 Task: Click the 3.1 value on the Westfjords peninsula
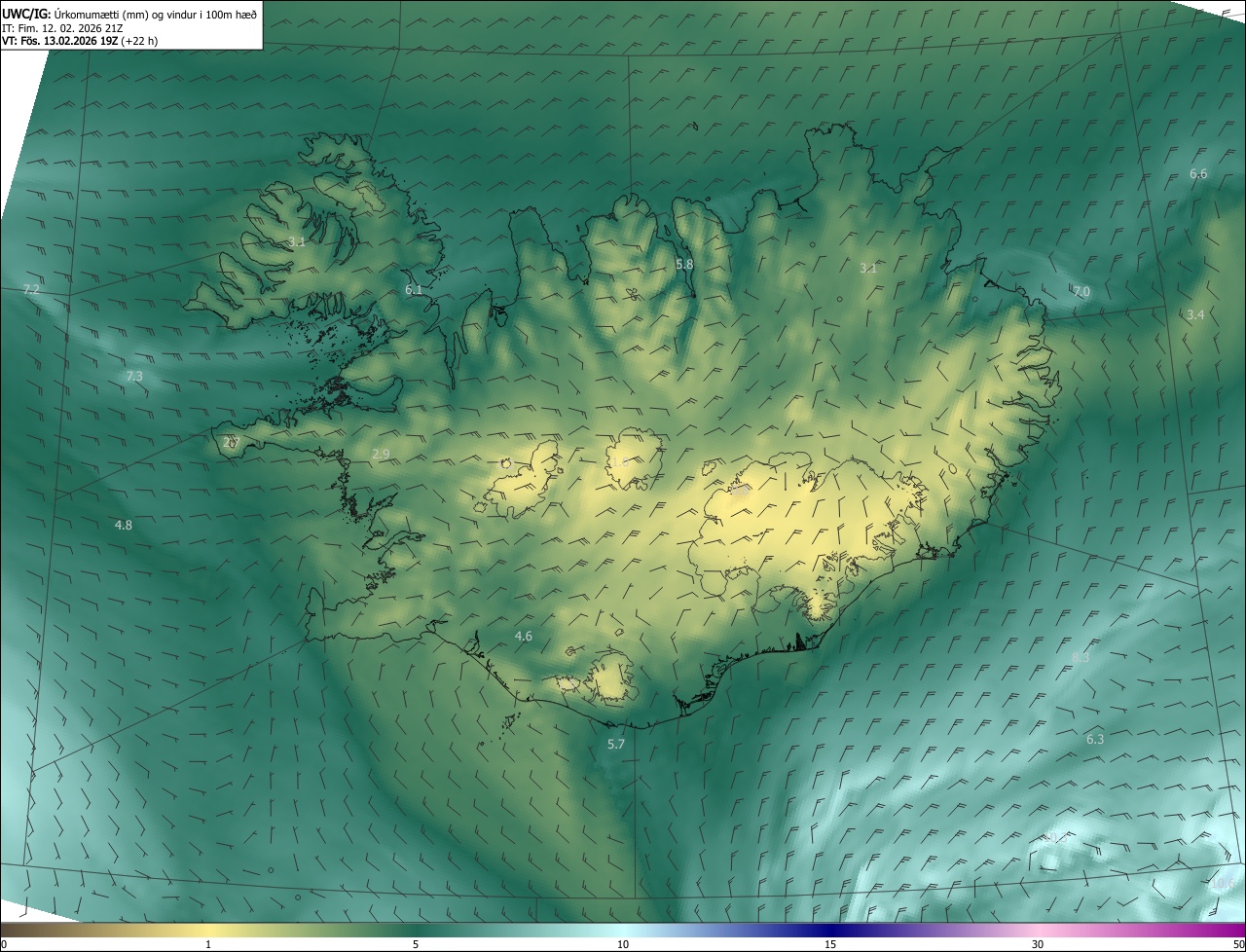click(x=298, y=241)
